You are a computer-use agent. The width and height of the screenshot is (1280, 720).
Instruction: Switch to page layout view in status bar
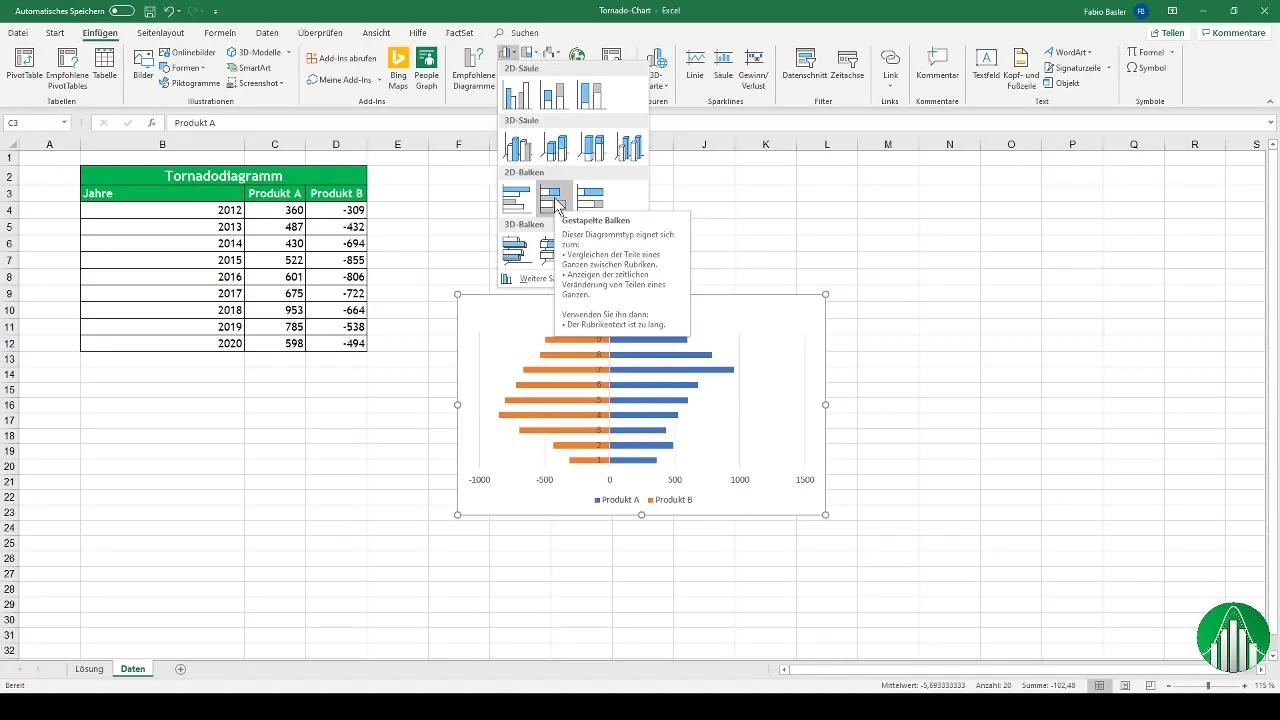pyautogui.click(x=1126, y=685)
